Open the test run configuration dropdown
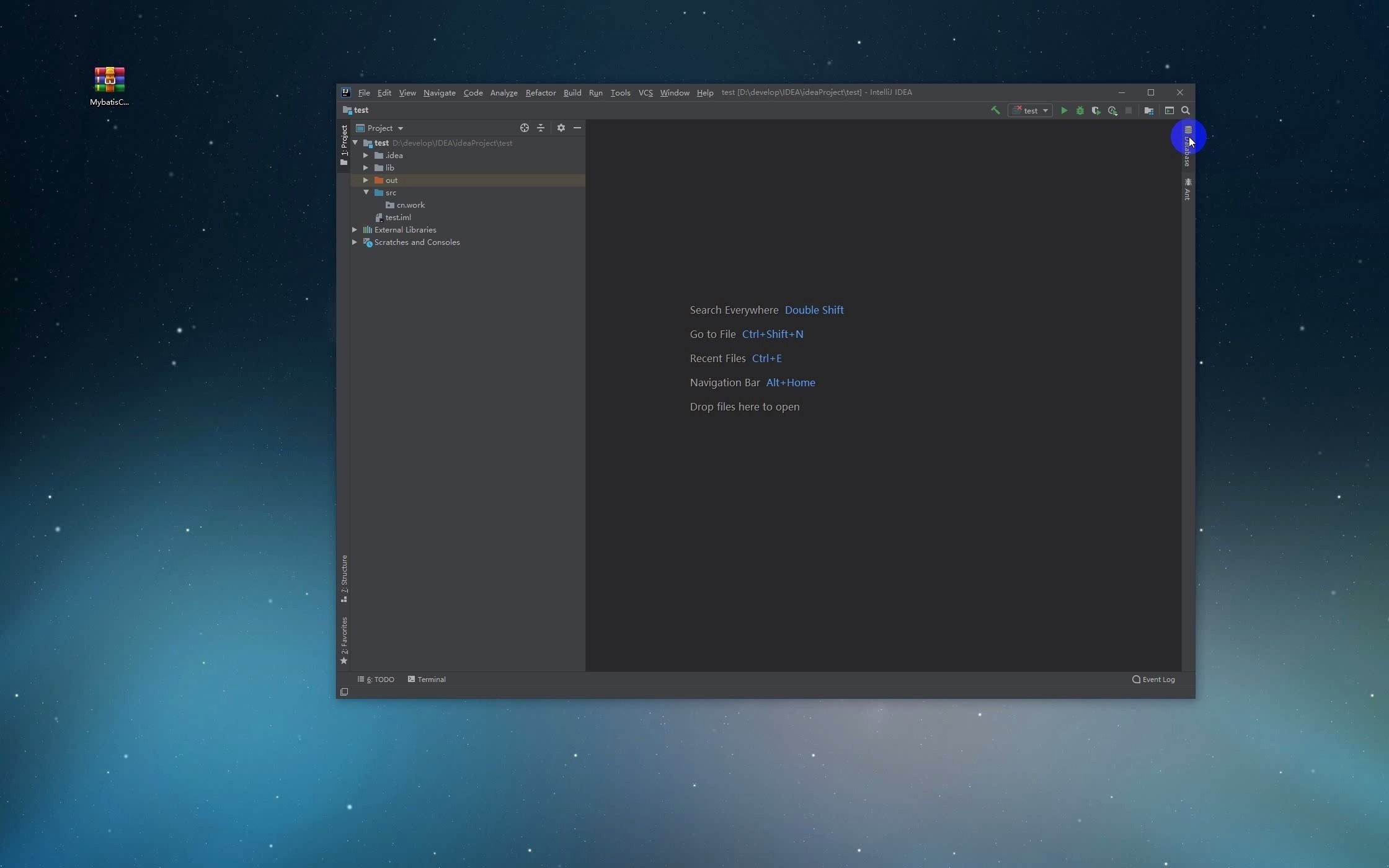This screenshot has height=868, width=1389. (1030, 110)
